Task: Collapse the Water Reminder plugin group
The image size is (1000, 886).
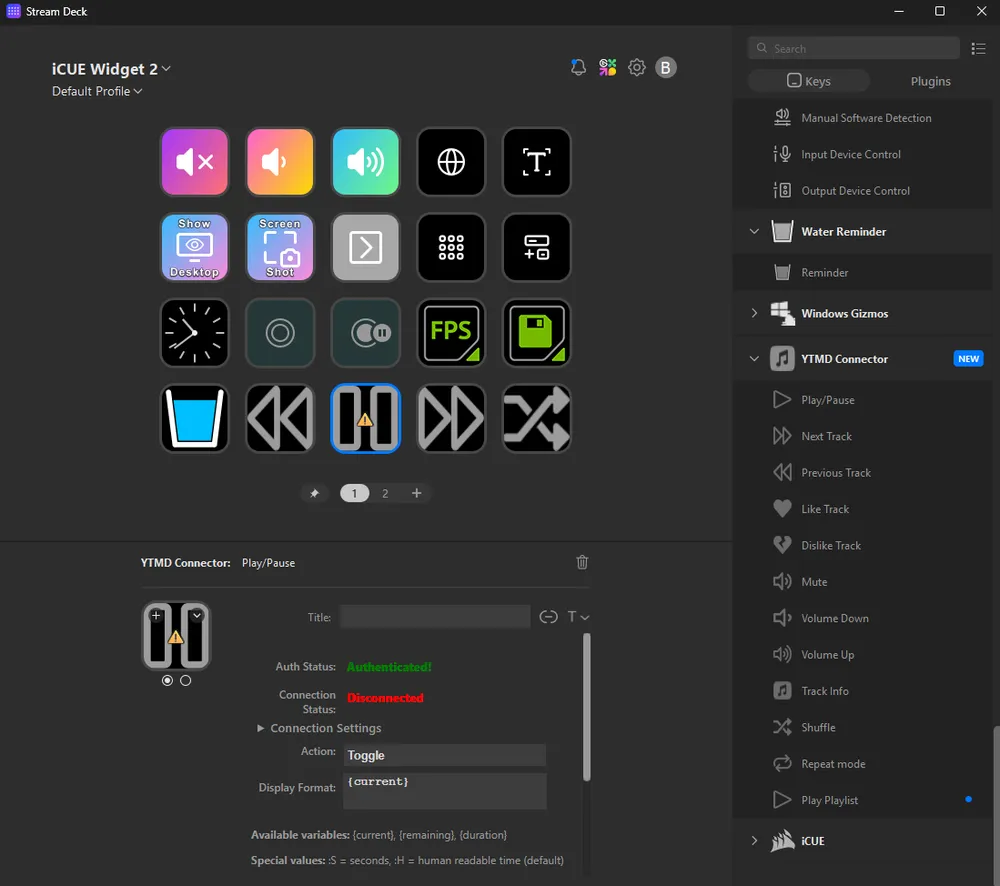Action: 754,231
